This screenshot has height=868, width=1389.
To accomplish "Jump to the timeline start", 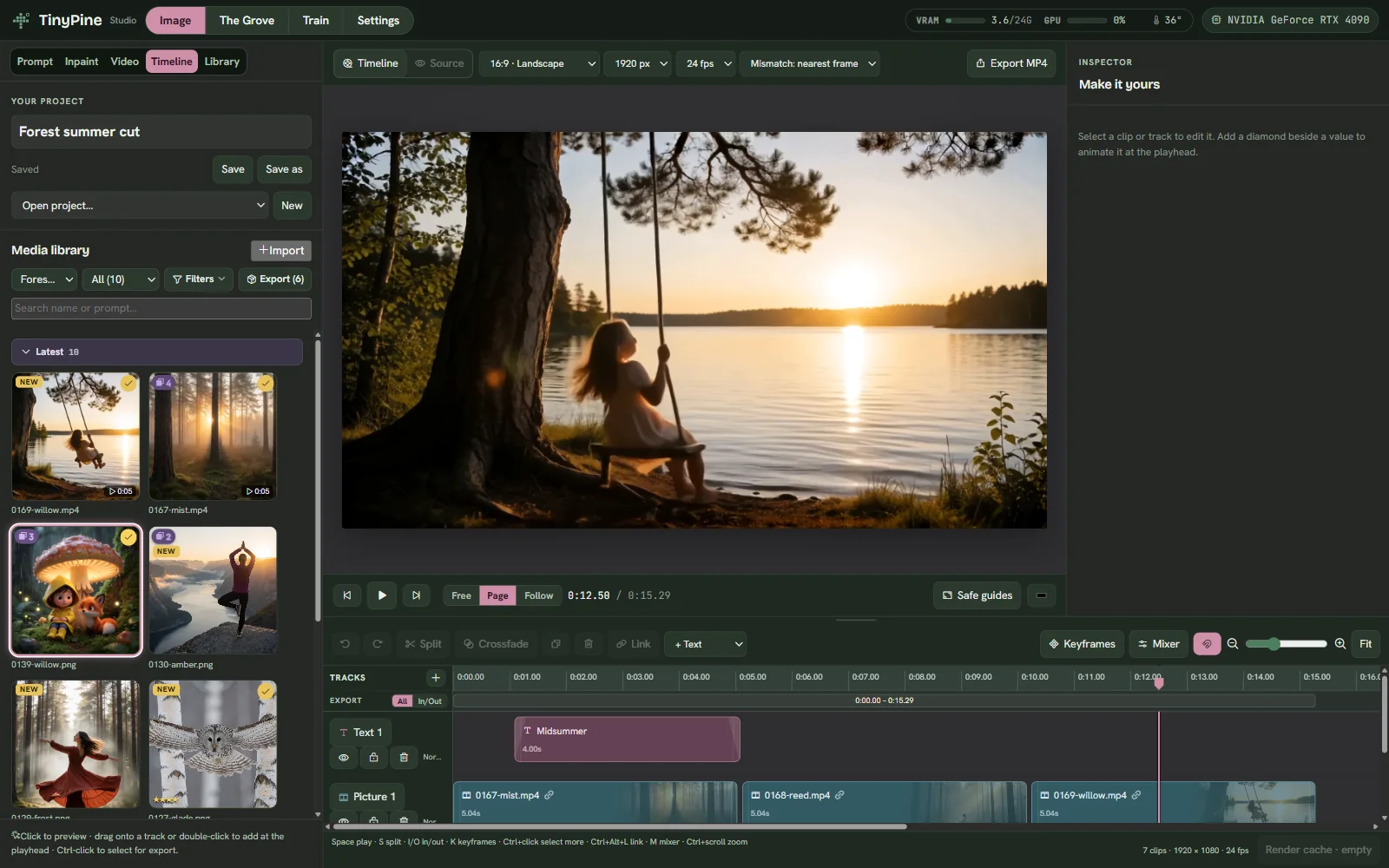I will click(347, 595).
